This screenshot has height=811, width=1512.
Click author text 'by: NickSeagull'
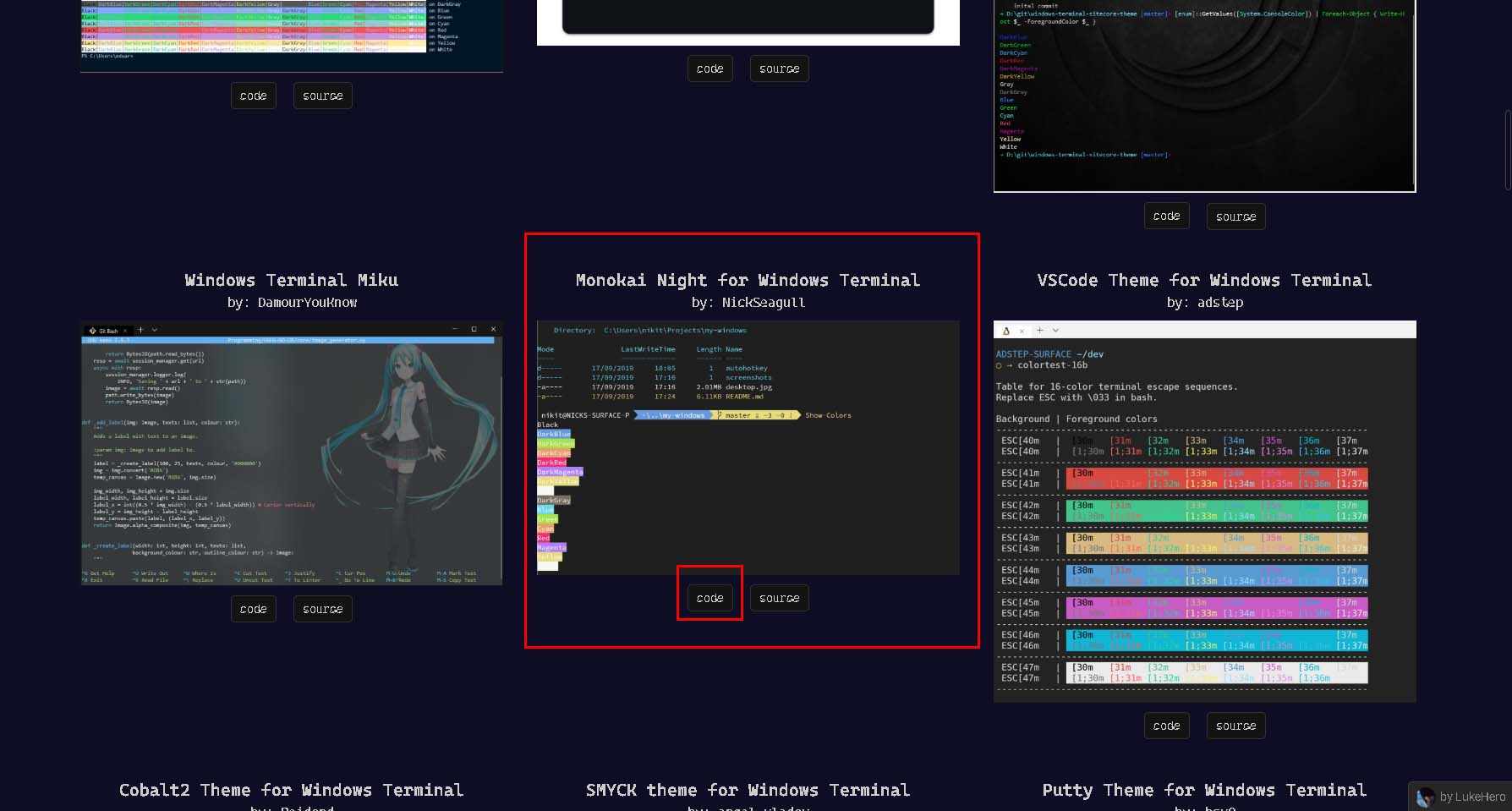point(748,302)
